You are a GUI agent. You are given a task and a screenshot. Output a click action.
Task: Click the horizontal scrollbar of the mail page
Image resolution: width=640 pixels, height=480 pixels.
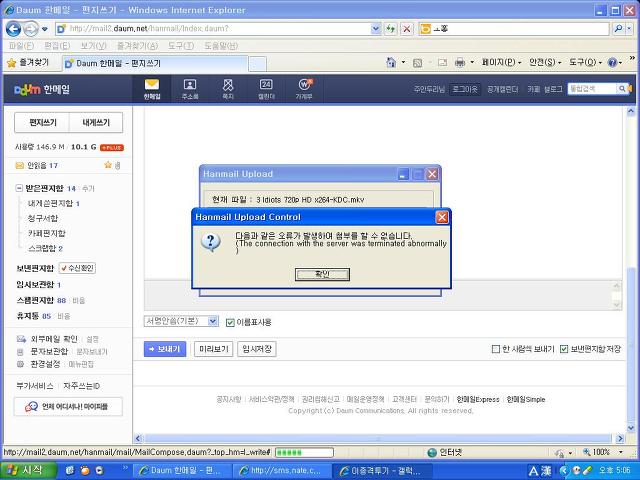coord(379,439)
